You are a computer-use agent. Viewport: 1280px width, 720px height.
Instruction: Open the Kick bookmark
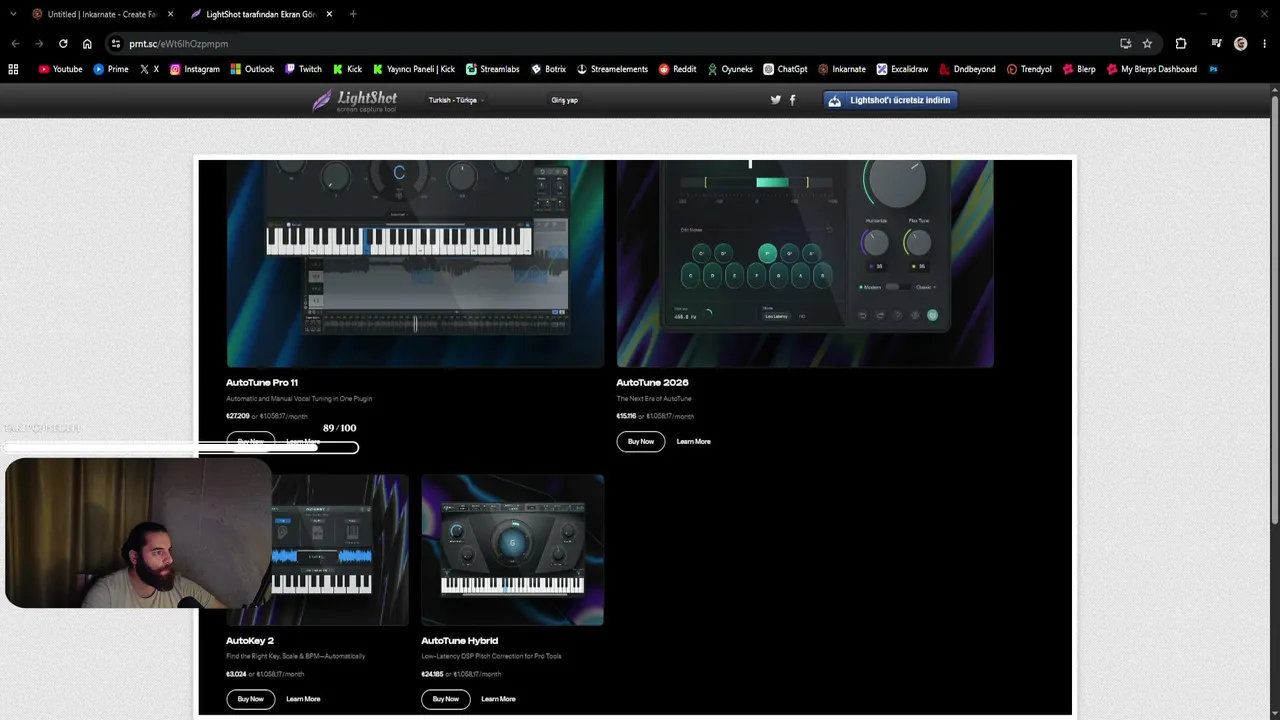click(x=347, y=69)
